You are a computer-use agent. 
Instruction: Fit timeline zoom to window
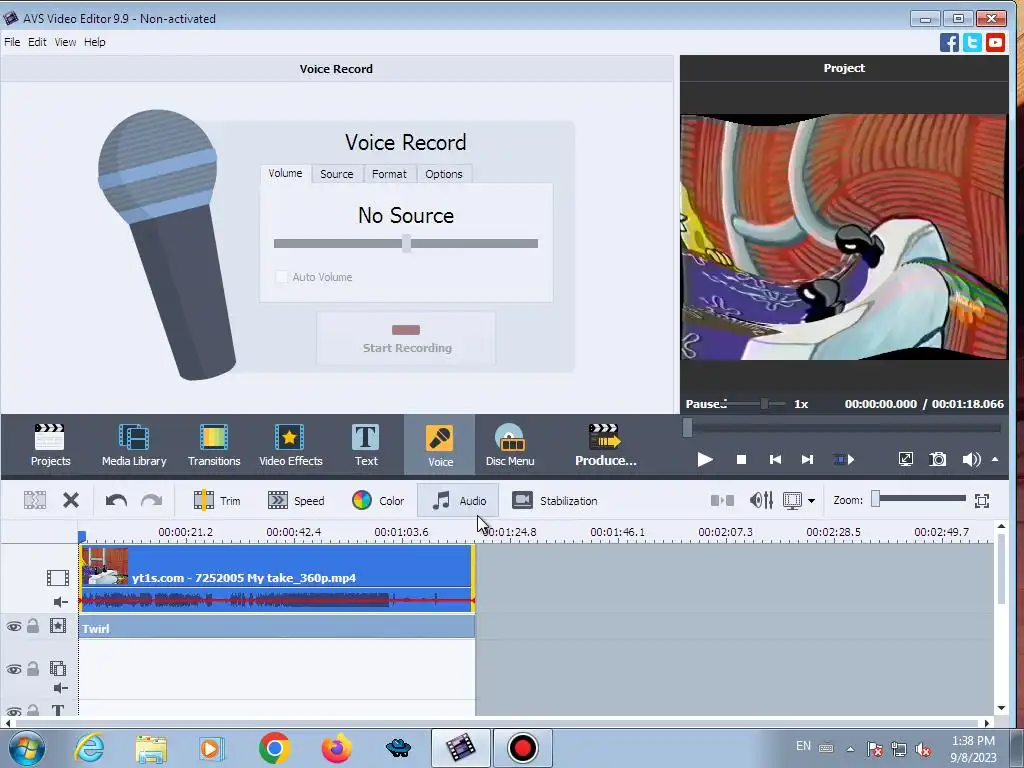(x=982, y=500)
